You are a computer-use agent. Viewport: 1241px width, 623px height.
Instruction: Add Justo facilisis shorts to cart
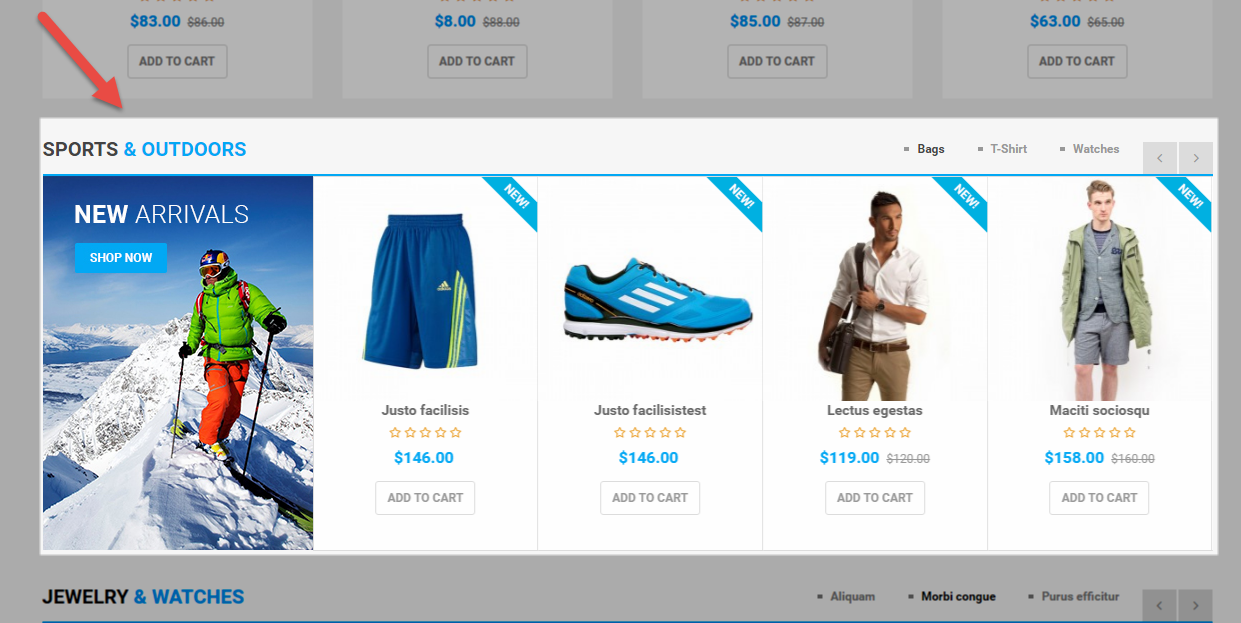(425, 498)
